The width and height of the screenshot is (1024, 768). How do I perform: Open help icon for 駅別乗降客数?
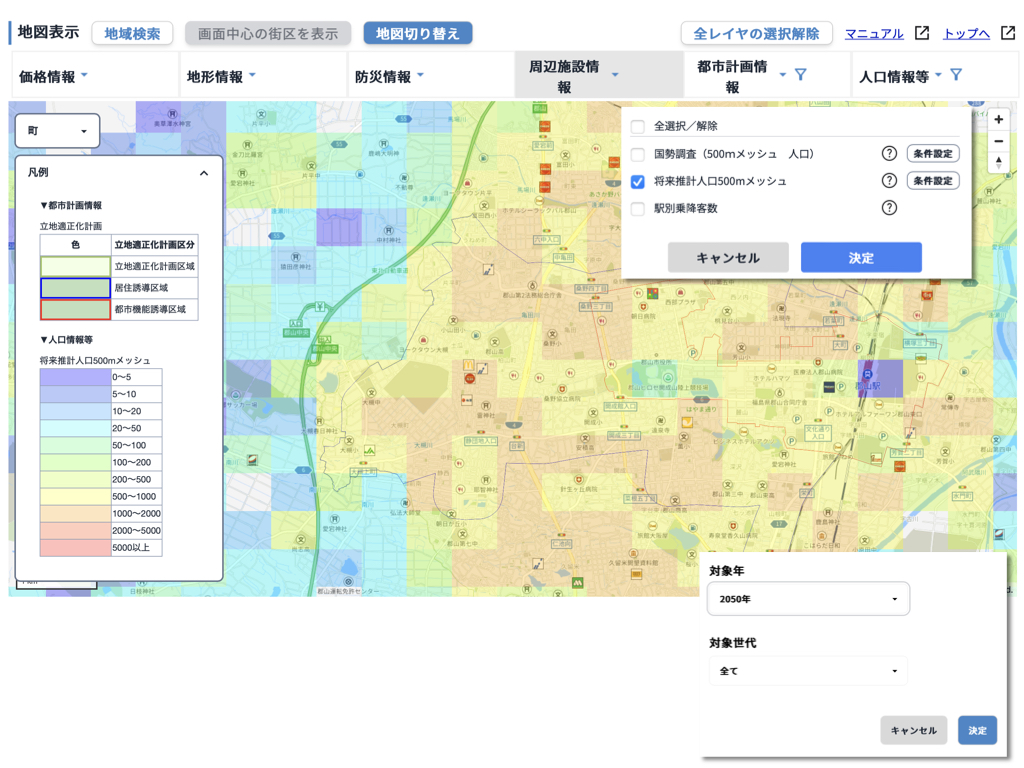(x=888, y=208)
